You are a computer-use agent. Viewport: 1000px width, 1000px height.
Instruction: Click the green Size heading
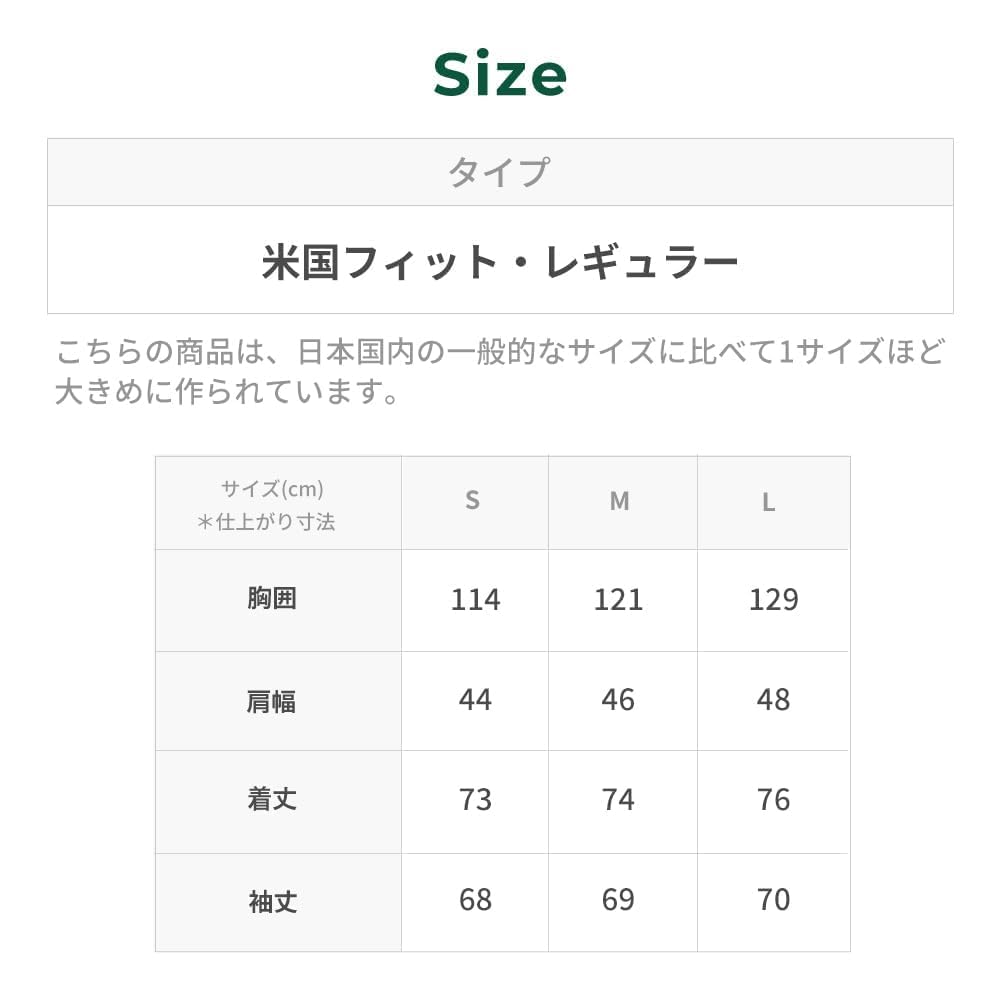click(500, 75)
